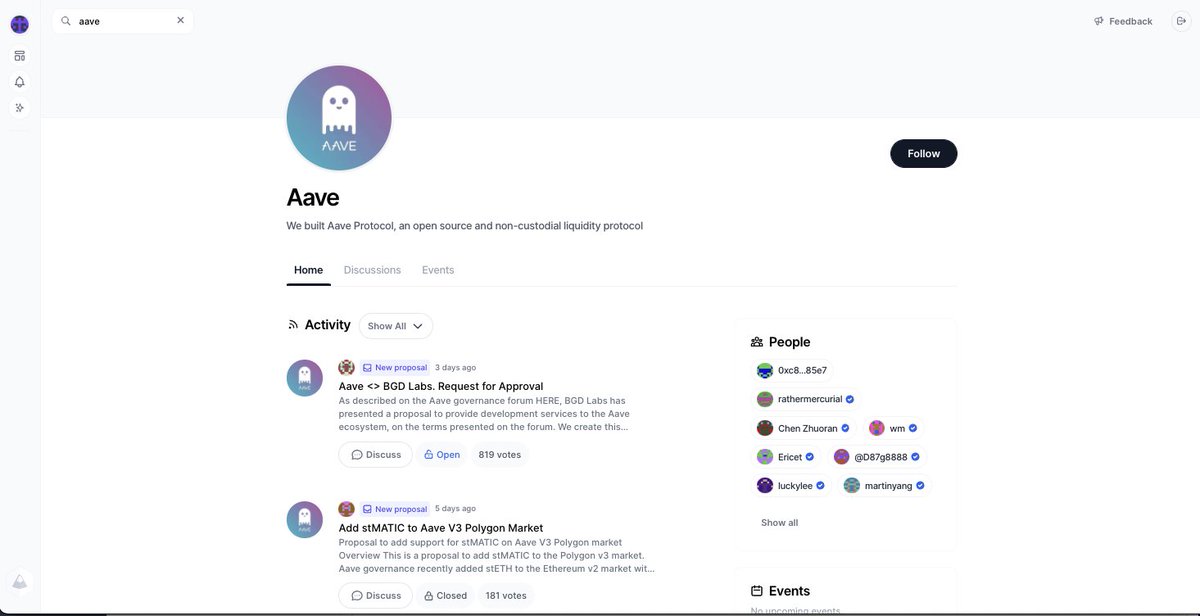The image size is (1200, 616).
Task: Click the Open status on BGD Labs proposal
Action: [x=442, y=454]
